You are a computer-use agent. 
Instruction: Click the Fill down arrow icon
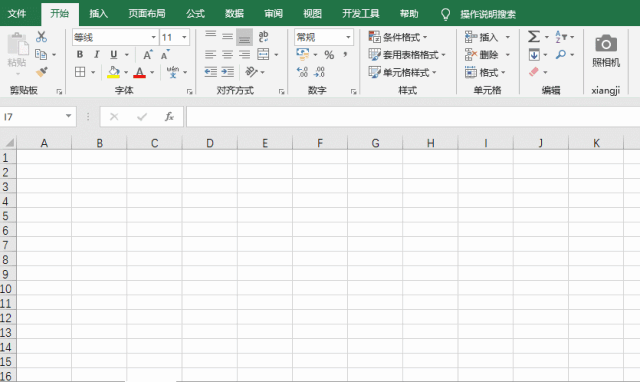[x=534, y=54]
